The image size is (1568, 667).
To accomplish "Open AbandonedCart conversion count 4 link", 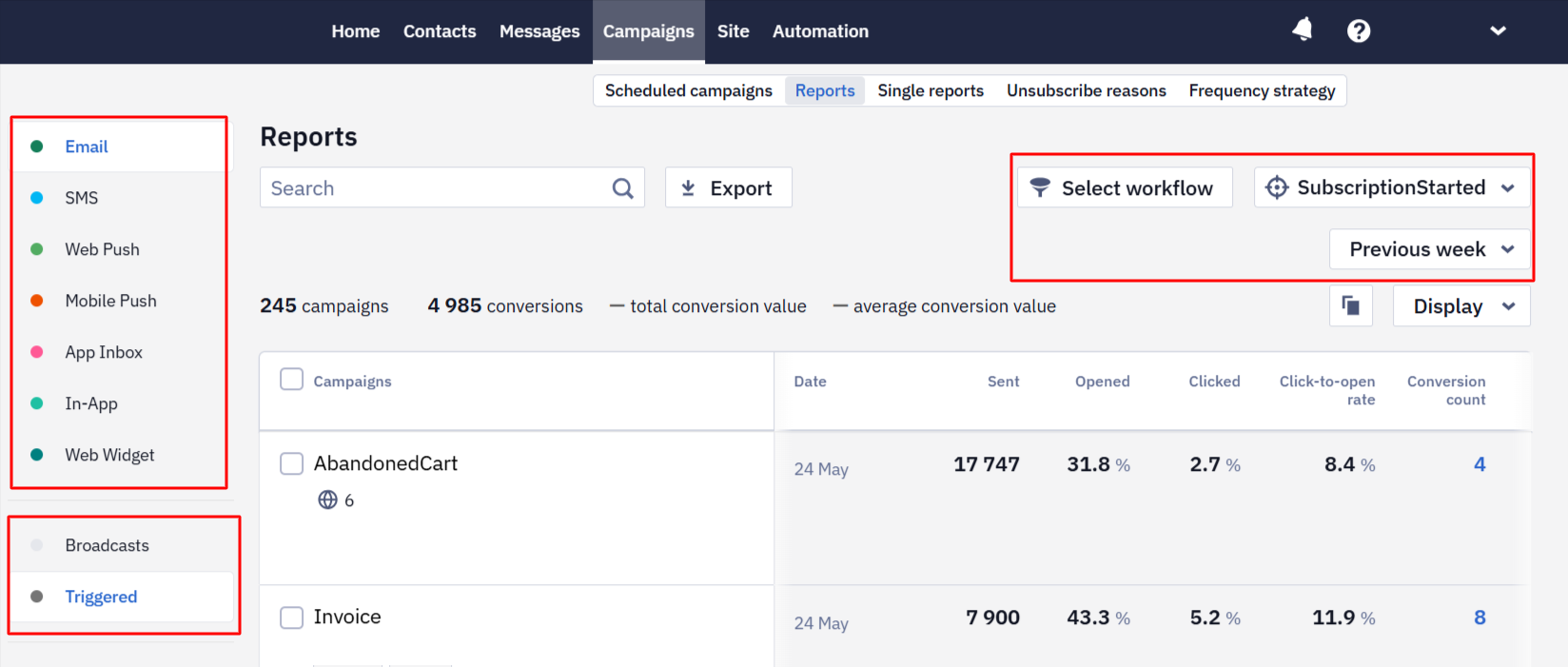I will point(1480,464).
